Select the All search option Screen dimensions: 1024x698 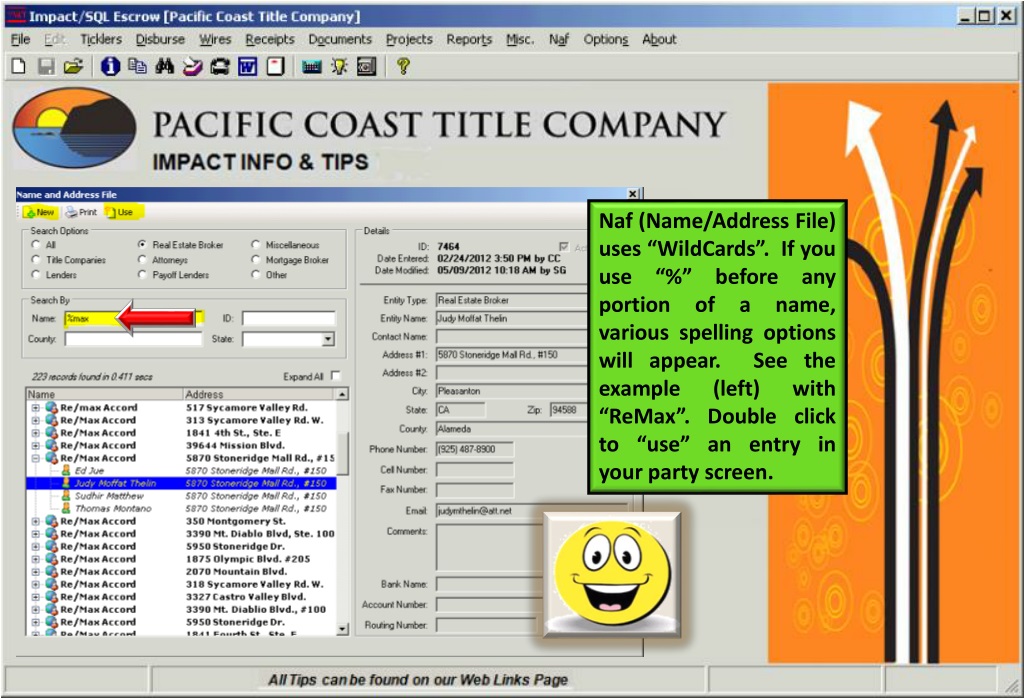click(35, 245)
